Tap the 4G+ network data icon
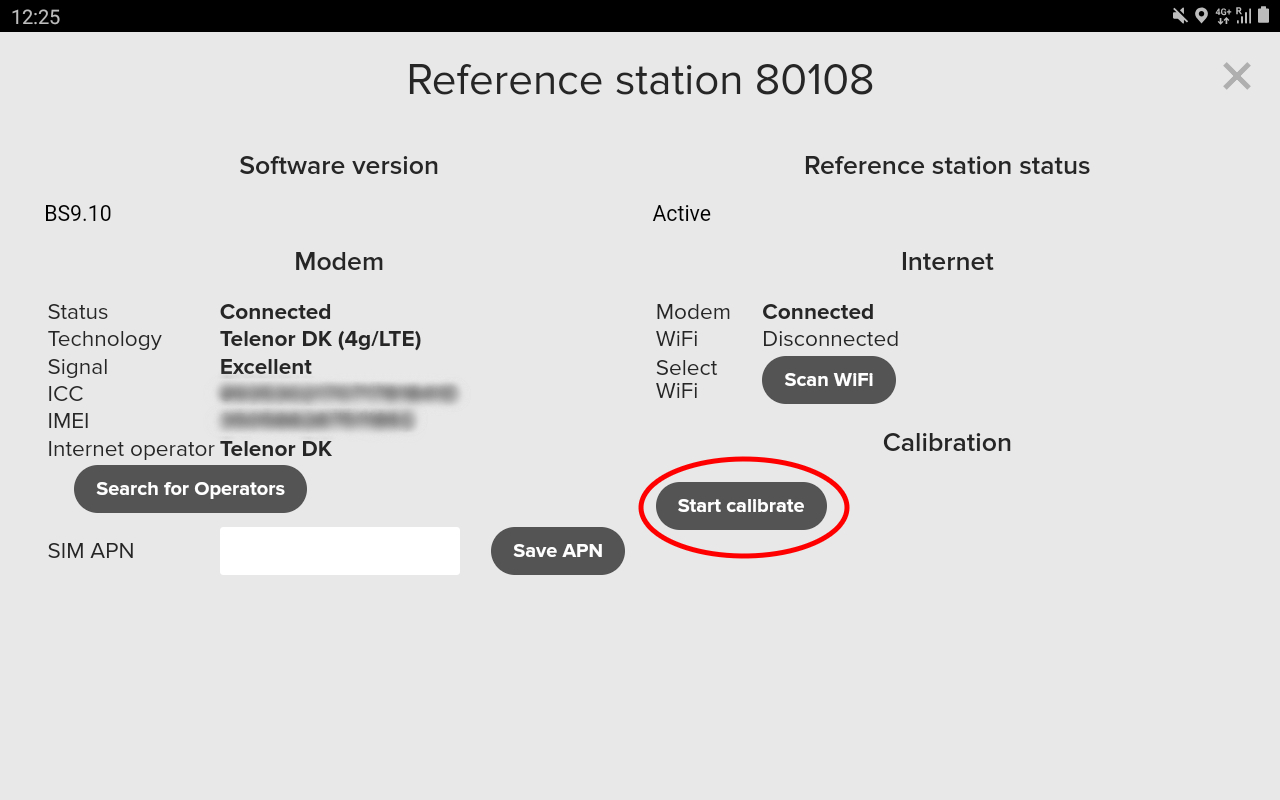The width and height of the screenshot is (1280, 800). tap(1223, 15)
